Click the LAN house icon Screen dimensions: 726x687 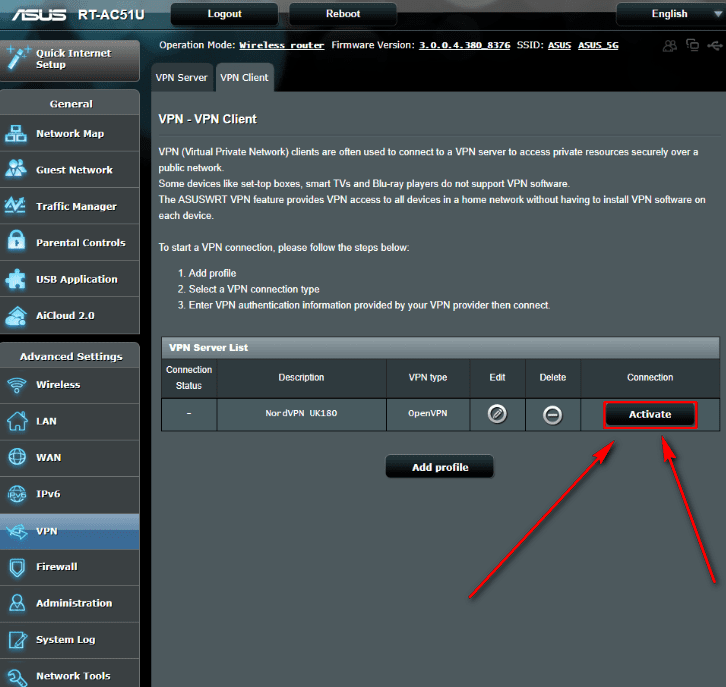(17, 421)
